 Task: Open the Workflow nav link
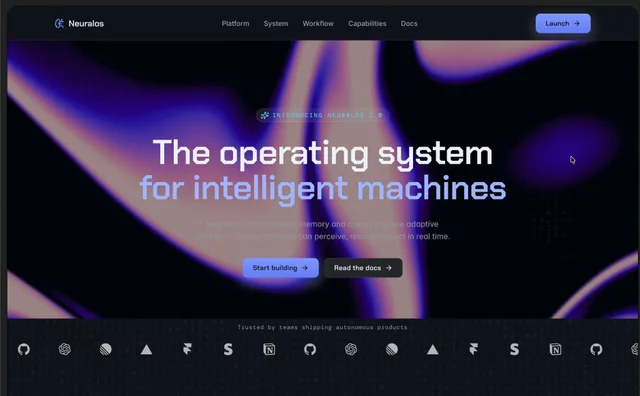(x=318, y=24)
